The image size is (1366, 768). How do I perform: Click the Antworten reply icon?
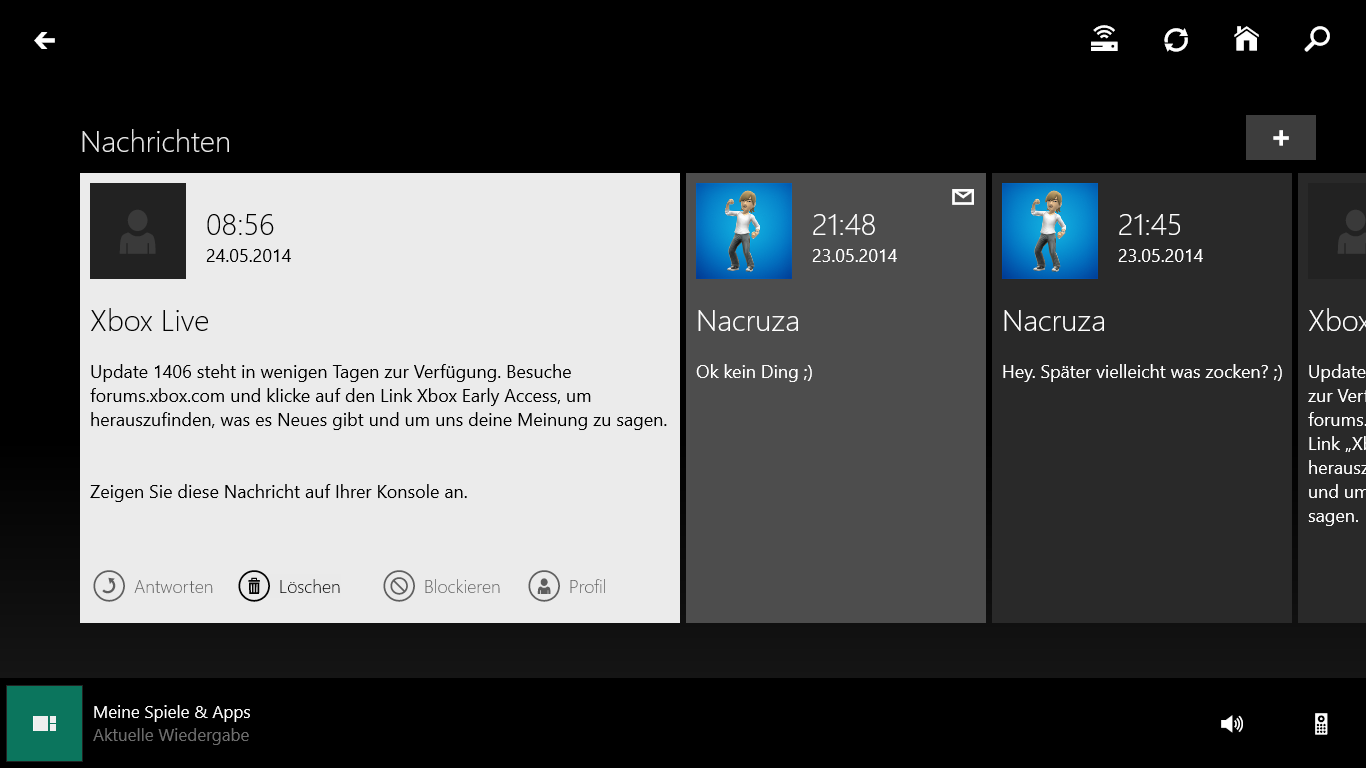[109, 586]
